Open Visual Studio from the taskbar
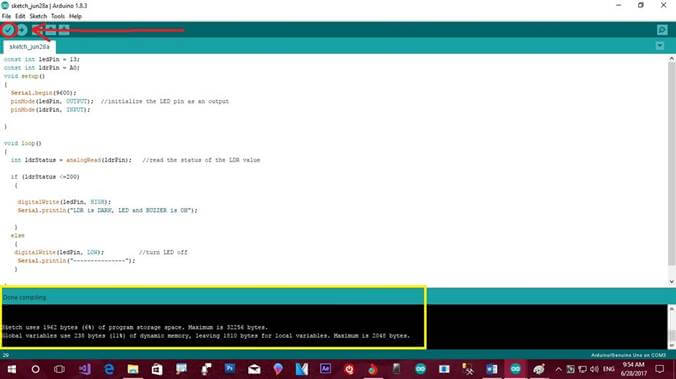This screenshot has width=676, height=379. point(84,369)
